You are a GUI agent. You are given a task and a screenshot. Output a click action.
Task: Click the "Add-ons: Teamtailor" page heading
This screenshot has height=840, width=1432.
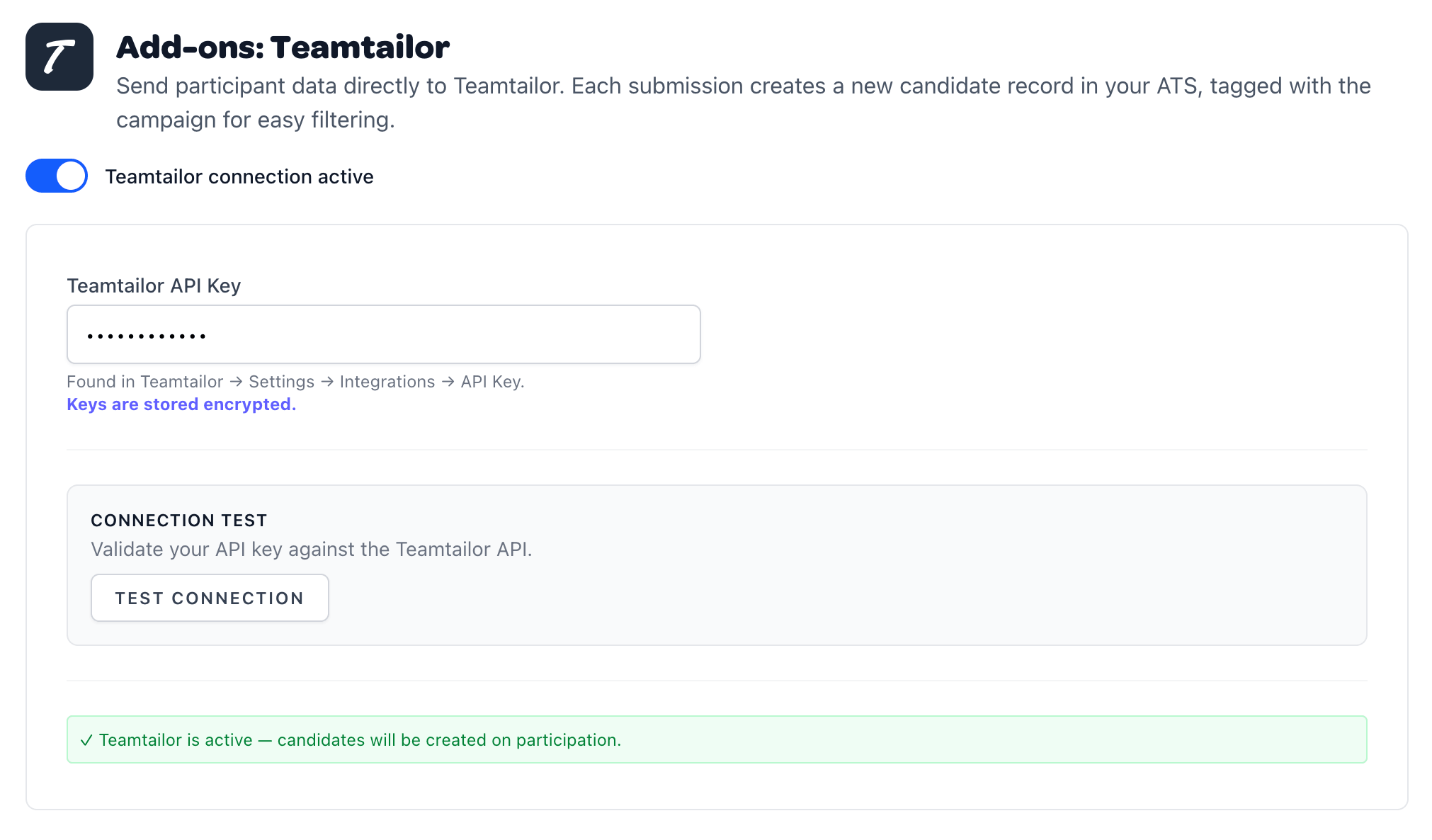pos(283,47)
